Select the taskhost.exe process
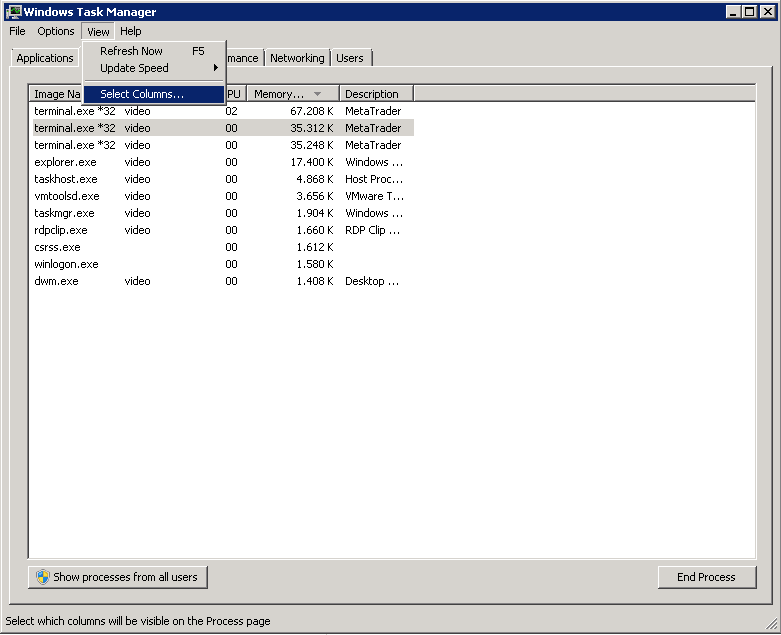This screenshot has width=781, height=635. (x=223, y=179)
